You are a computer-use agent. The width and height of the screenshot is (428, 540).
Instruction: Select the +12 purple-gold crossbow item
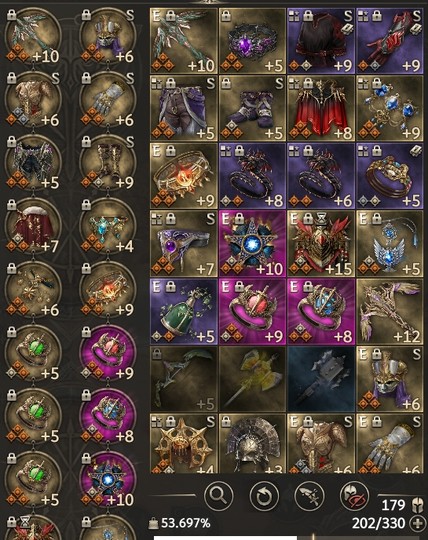pos(390,311)
